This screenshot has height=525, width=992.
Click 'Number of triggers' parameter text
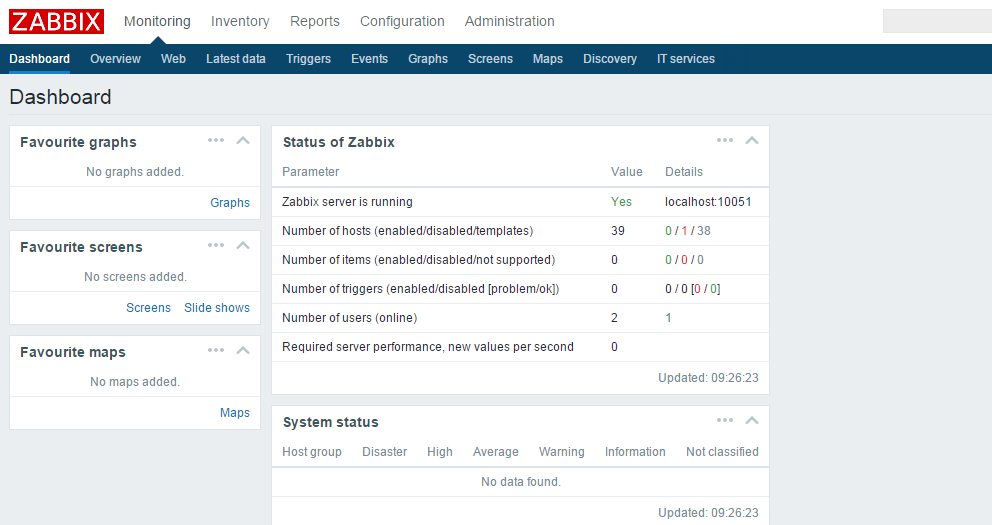pos(421,289)
